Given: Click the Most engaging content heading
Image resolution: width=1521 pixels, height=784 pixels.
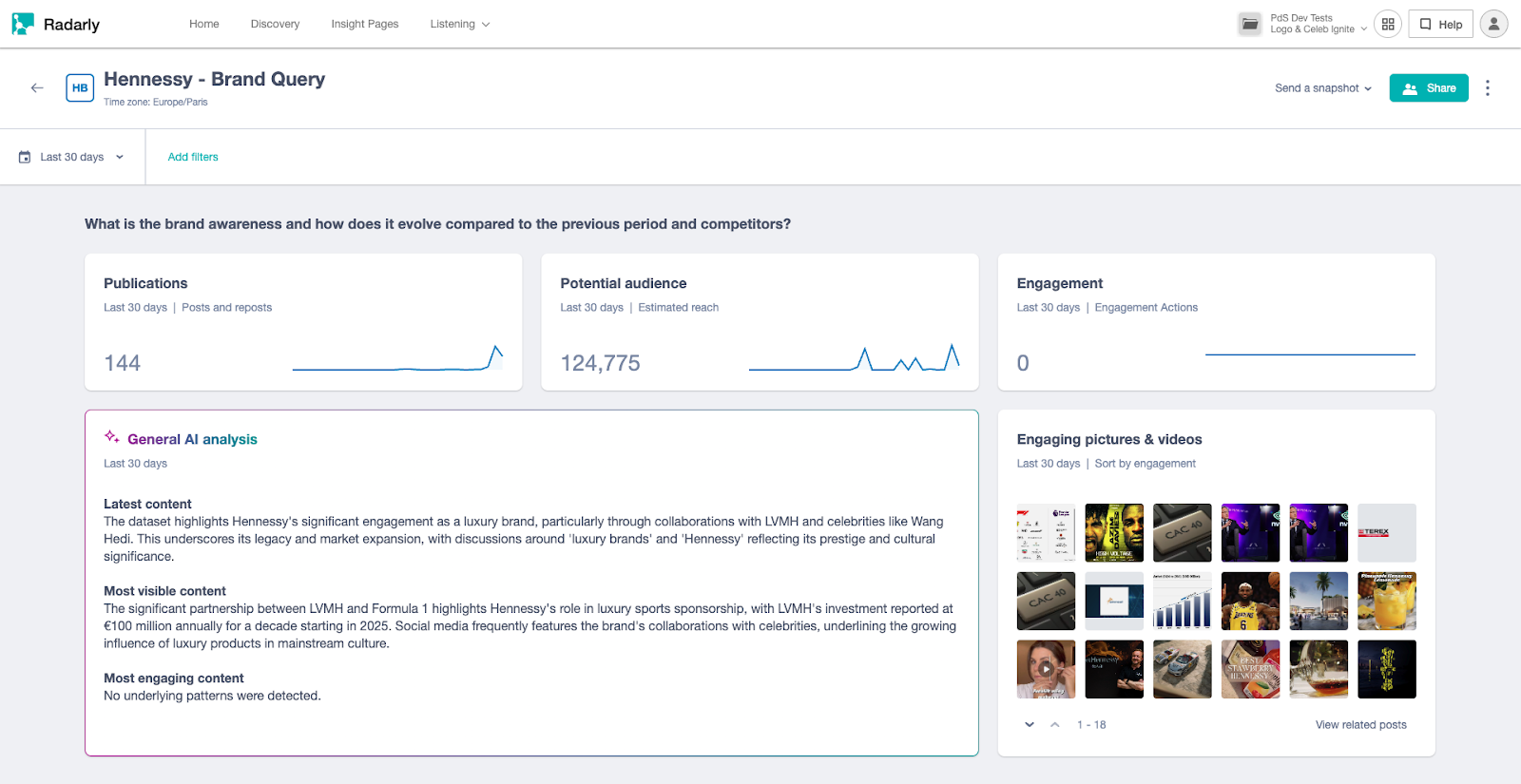Looking at the screenshot, I should (x=174, y=679).
